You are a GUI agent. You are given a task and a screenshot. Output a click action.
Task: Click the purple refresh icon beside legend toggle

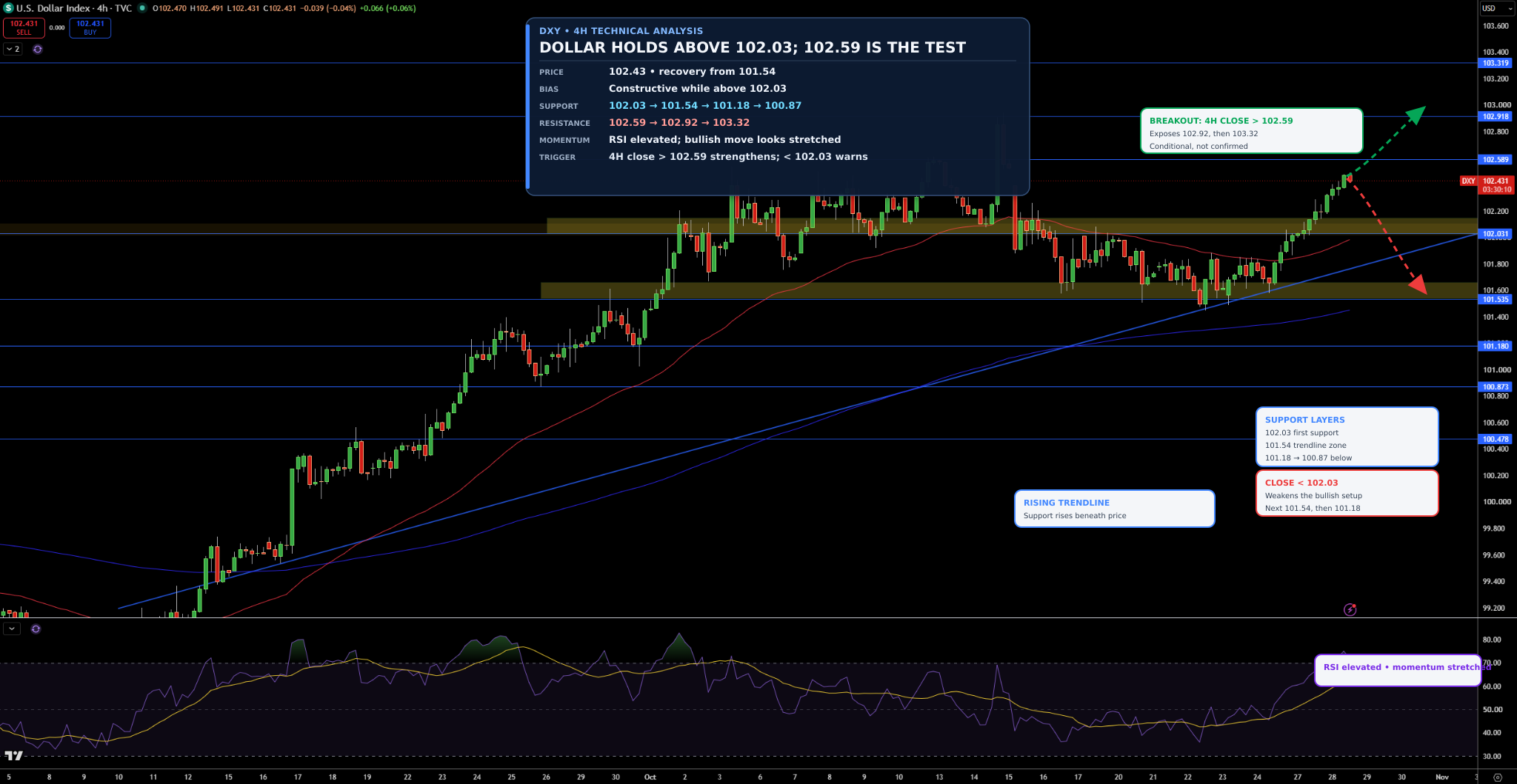coord(38,49)
